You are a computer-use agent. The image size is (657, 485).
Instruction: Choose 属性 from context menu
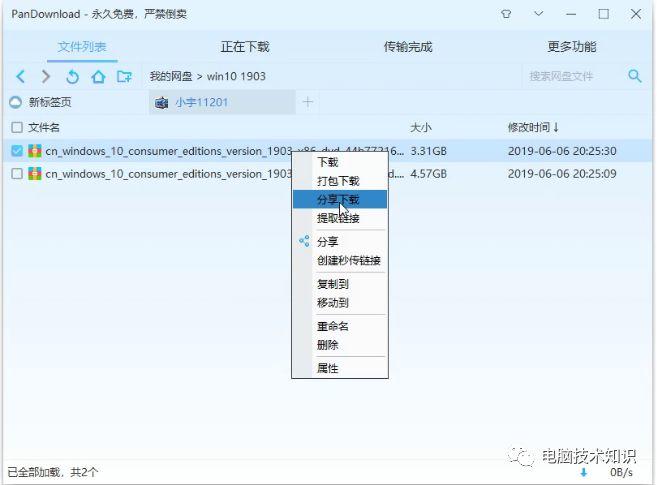pos(340,368)
